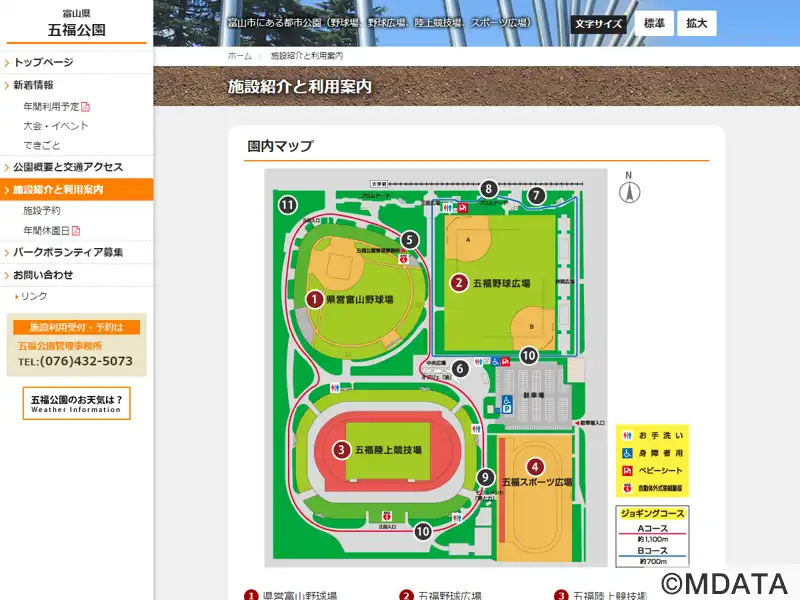Open the 新着情報 menu item

(x=33, y=85)
